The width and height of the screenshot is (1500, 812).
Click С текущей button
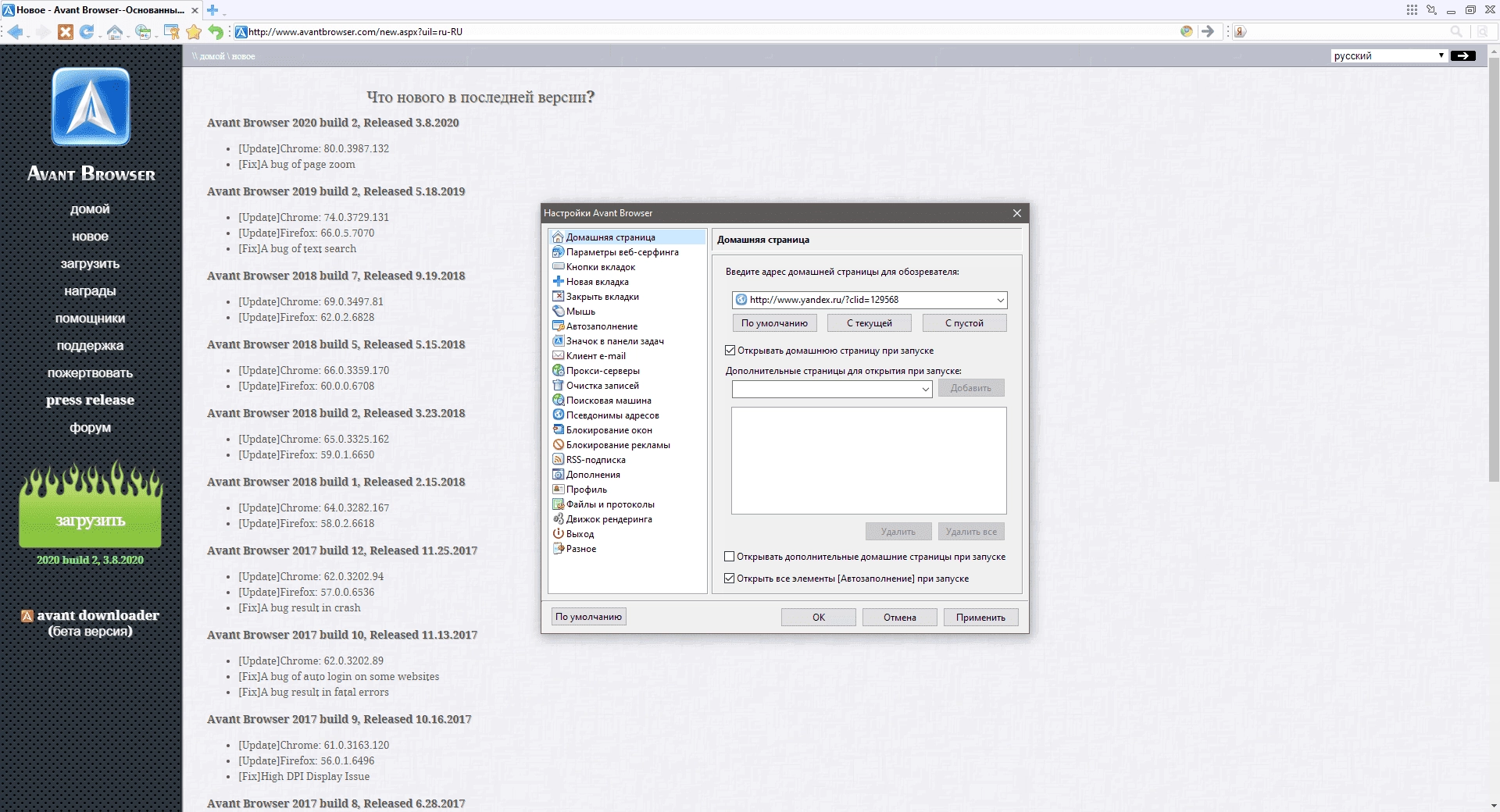(870, 323)
